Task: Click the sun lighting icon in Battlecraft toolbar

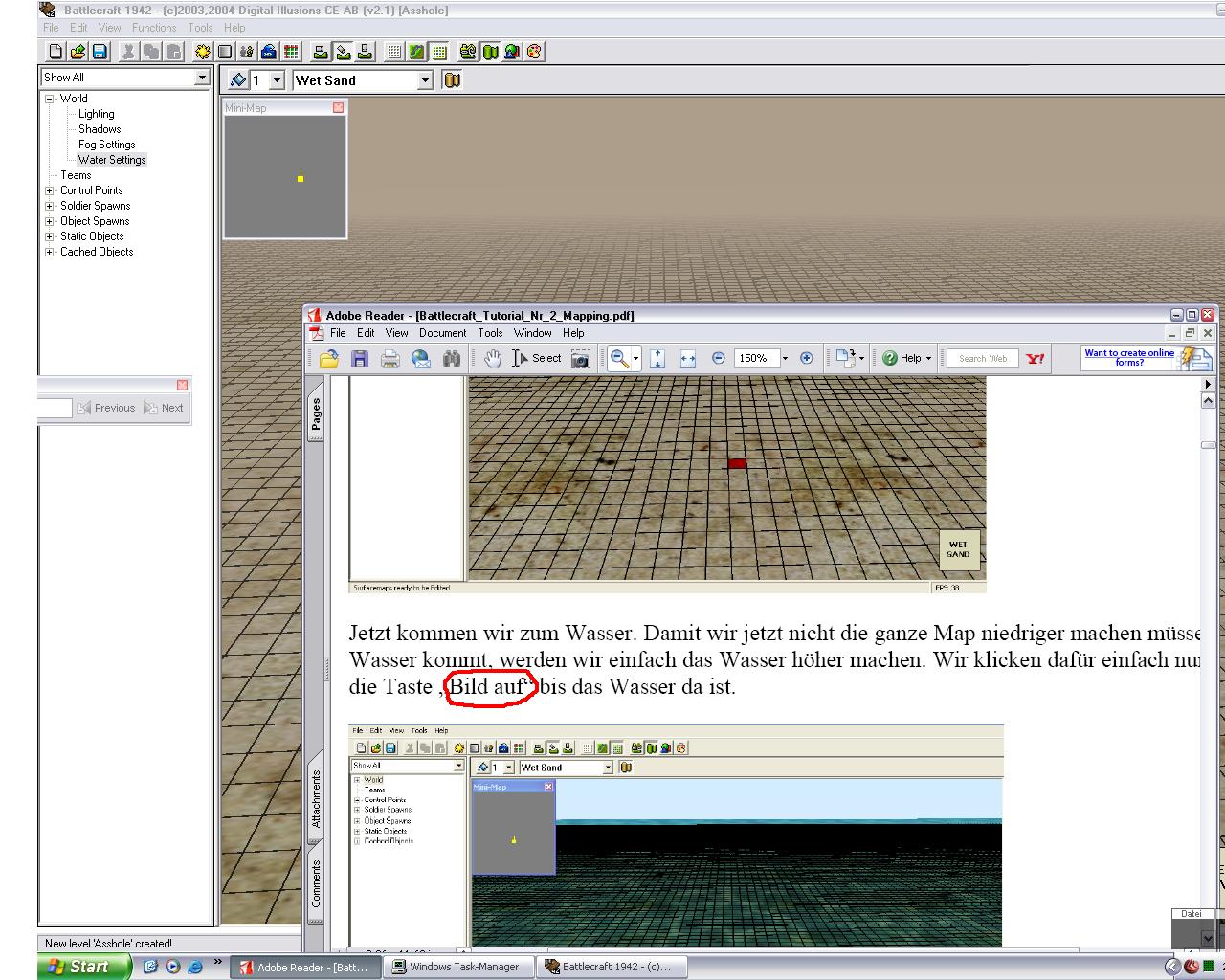Action: tap(202, 52)
